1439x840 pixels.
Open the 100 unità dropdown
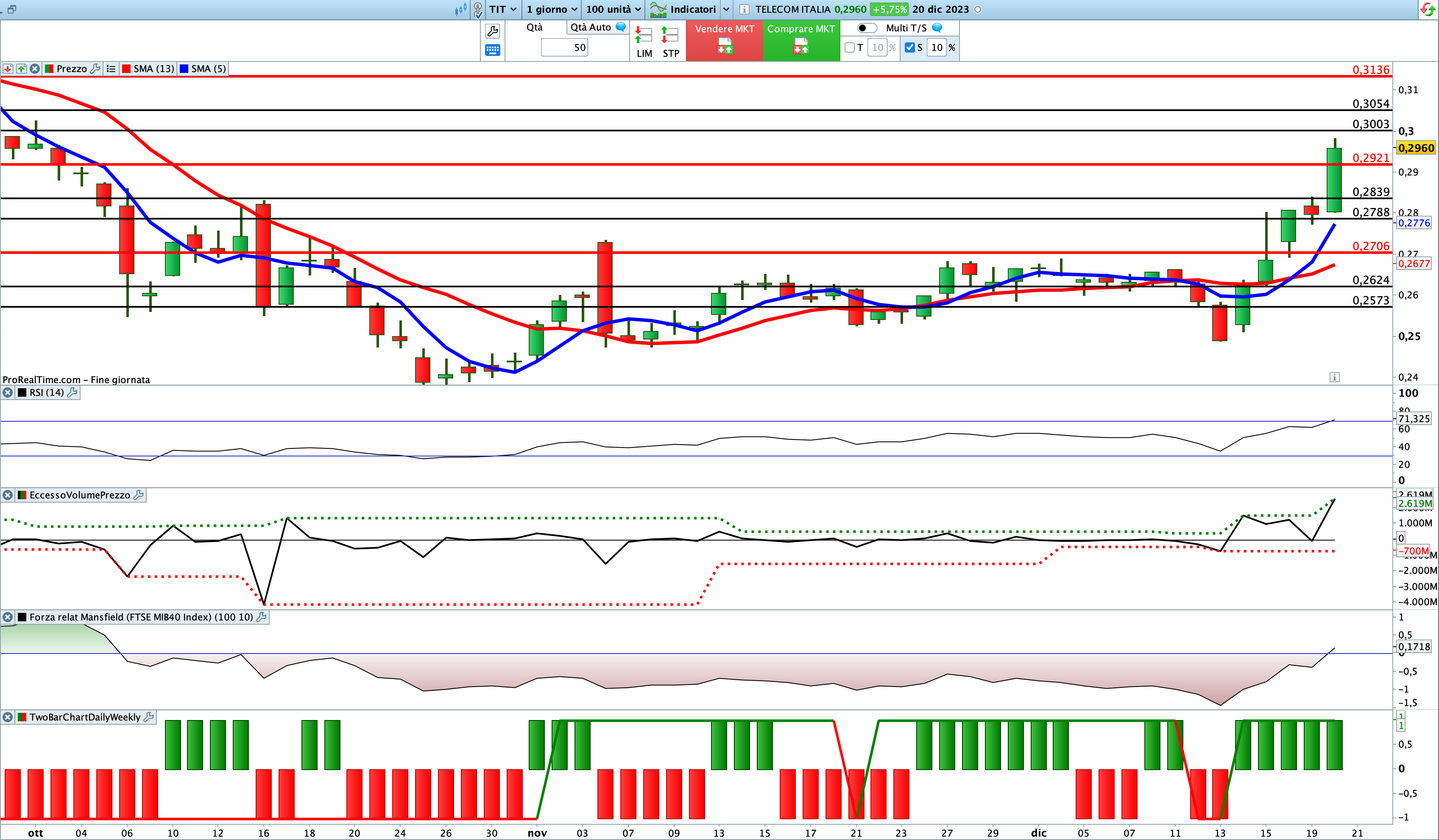click(613, 10)
